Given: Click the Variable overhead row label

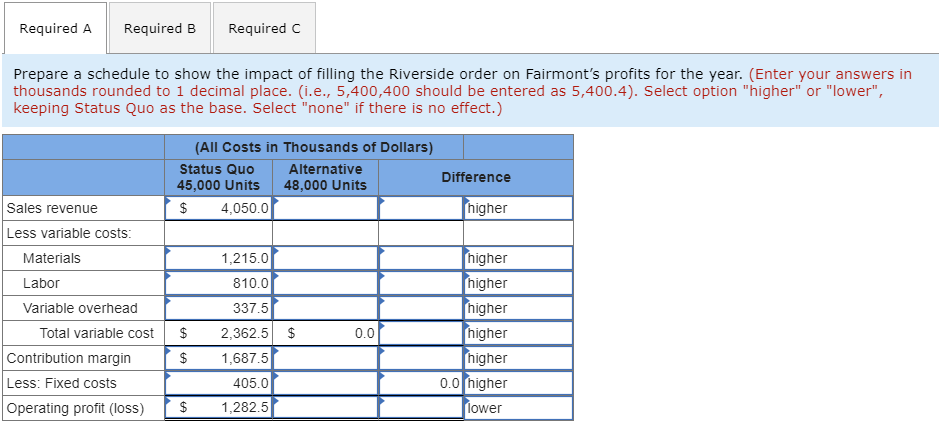Looking at the screenshot, I should (x=80, y=308).
